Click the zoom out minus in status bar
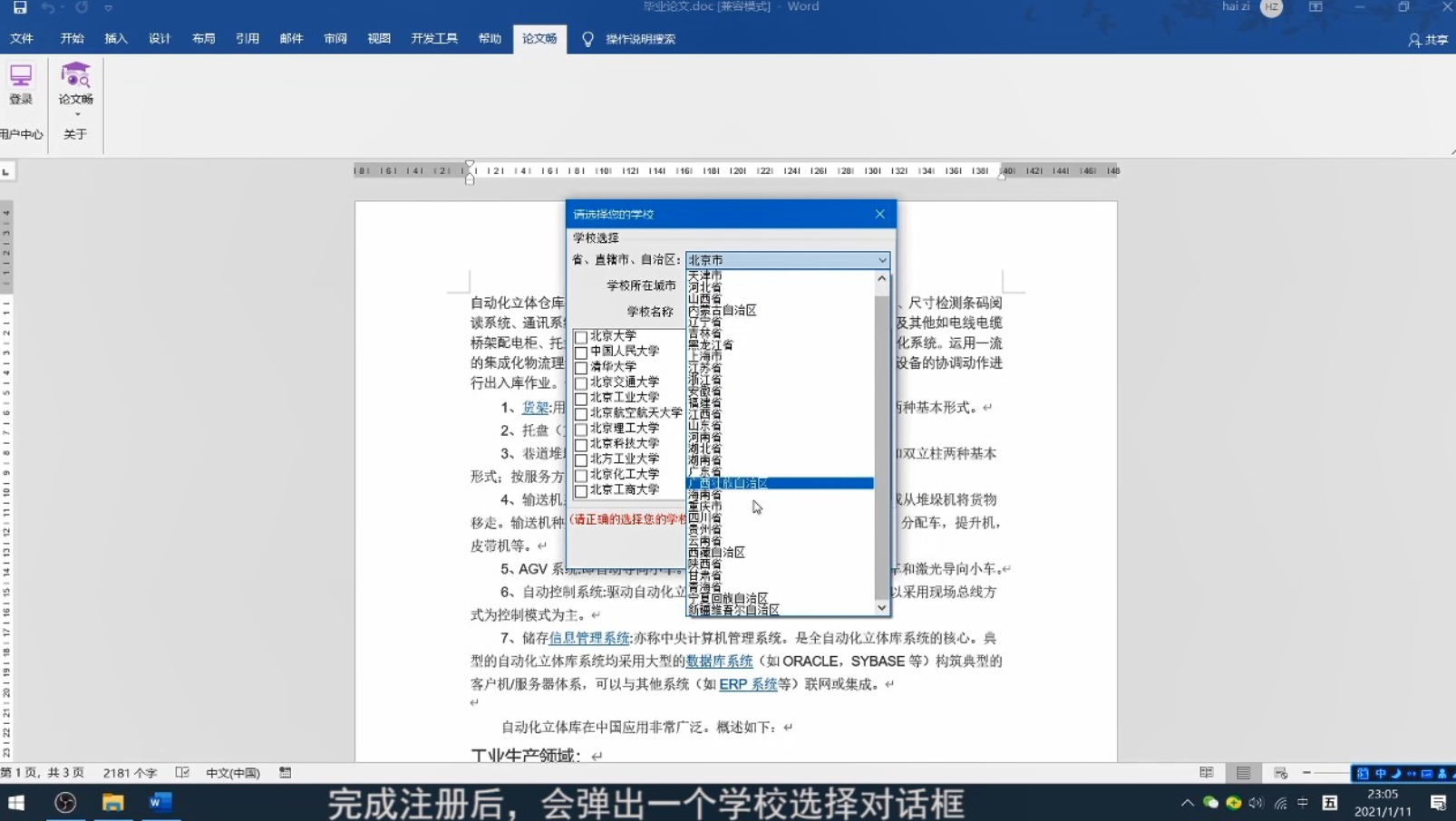This screenshot has width=1456, height=821. tap(1306, 773)
